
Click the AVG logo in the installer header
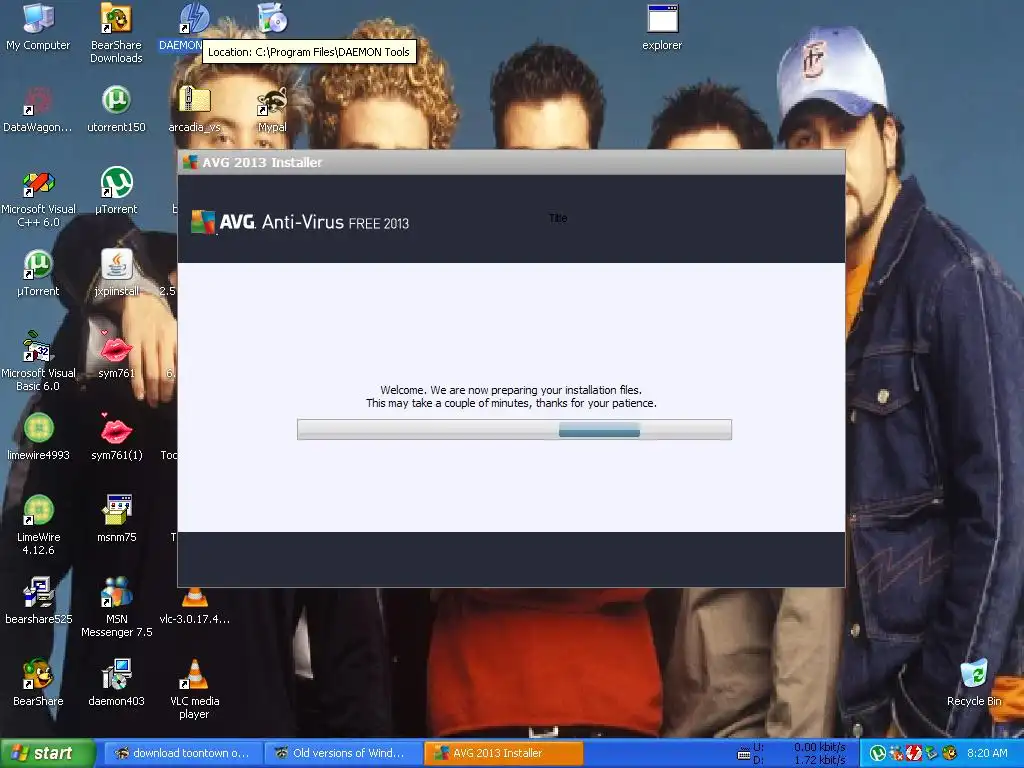[203, 222]
